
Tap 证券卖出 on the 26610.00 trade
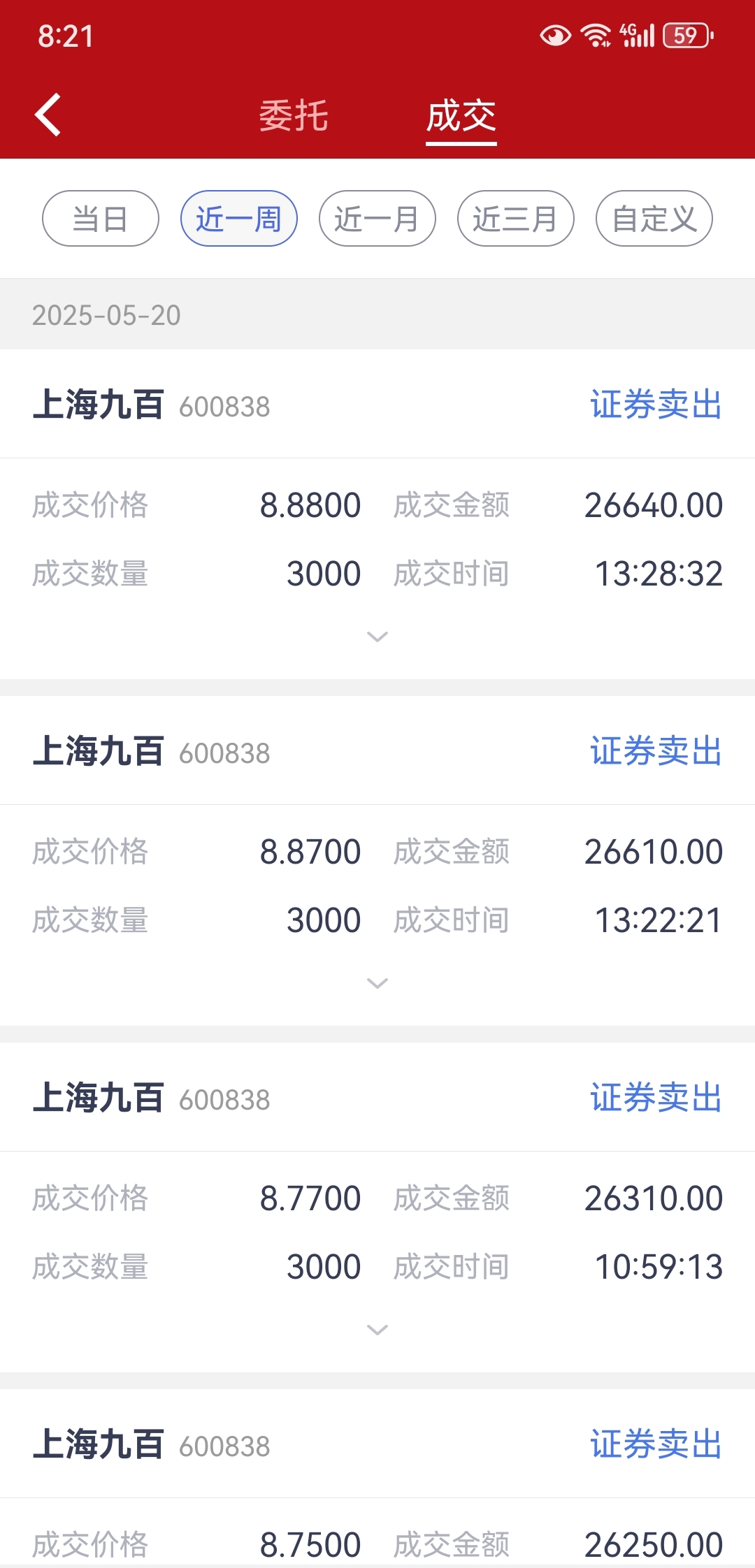[656, 751]
